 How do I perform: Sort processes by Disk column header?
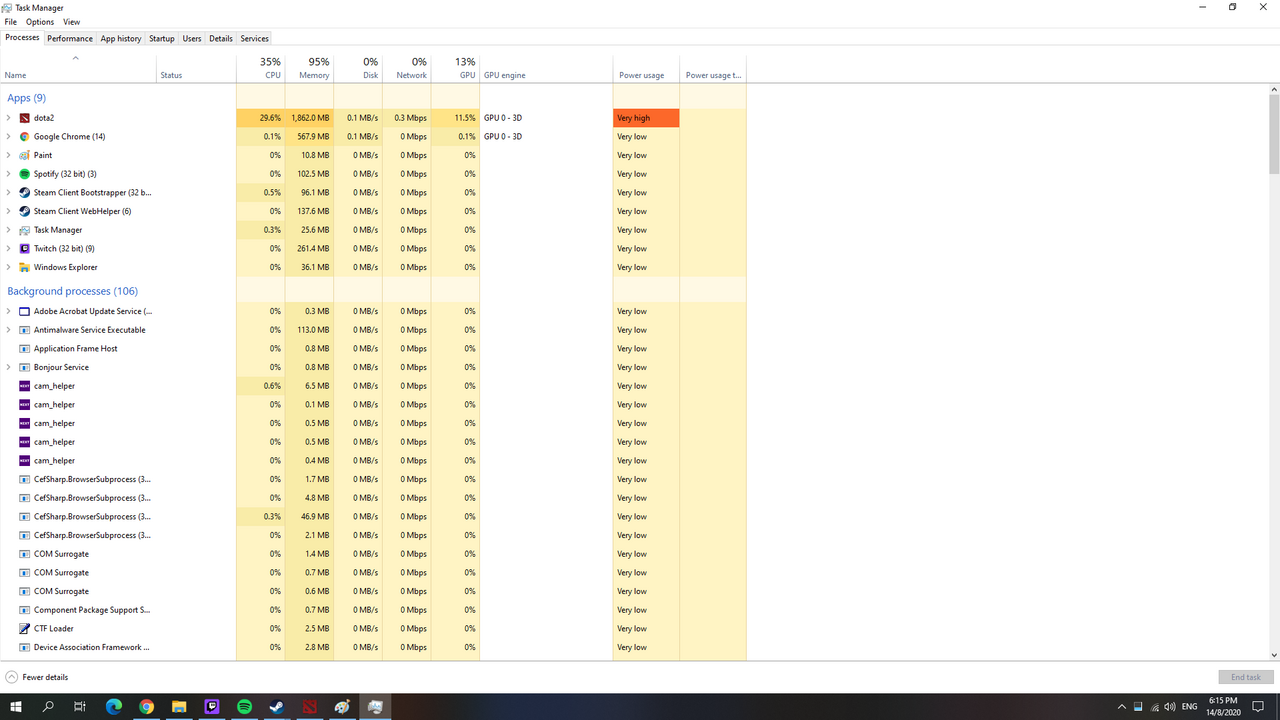(x=359, y=68)
